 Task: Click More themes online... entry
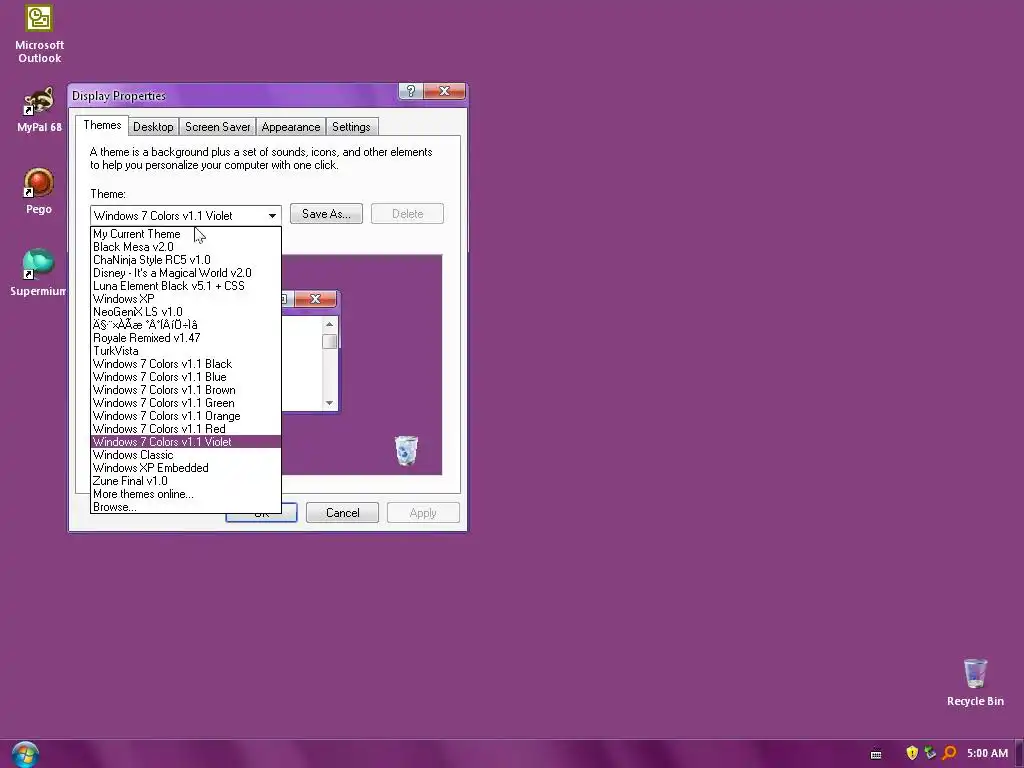(185, 494)
